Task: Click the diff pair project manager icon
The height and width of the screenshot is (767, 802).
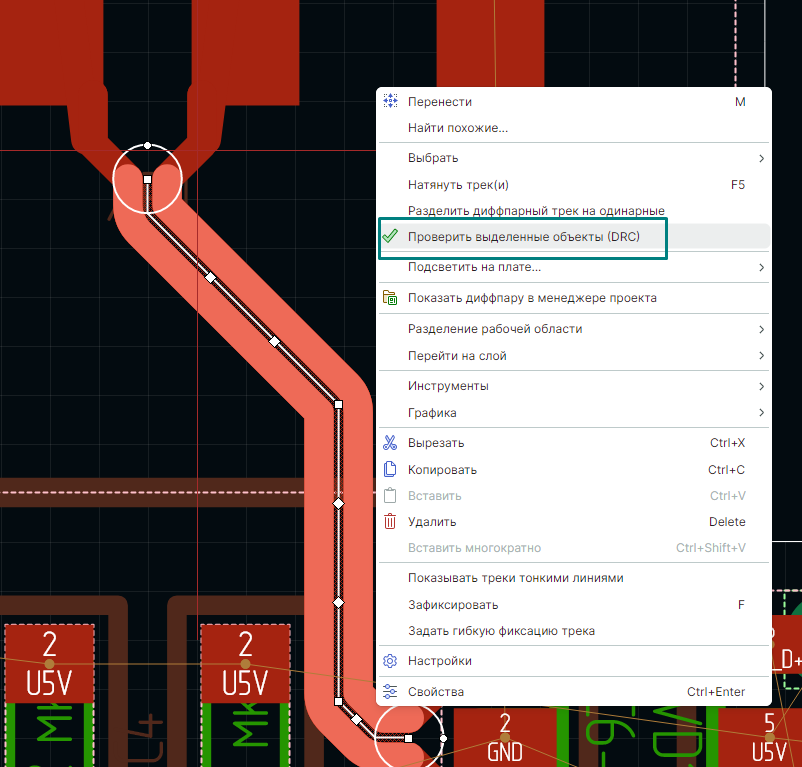Action: [391, 298]
